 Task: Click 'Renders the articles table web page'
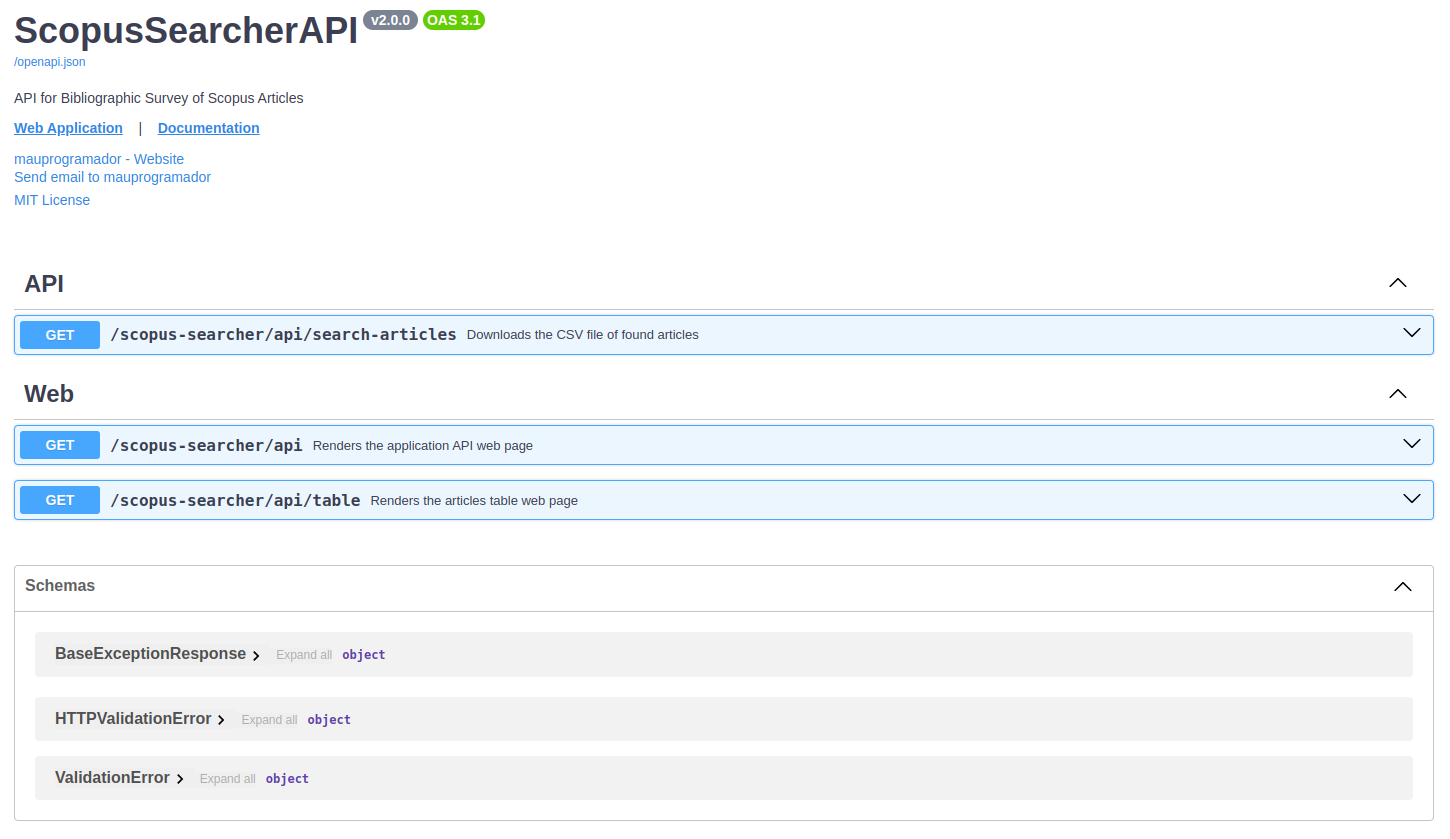[x=474, y=501]
